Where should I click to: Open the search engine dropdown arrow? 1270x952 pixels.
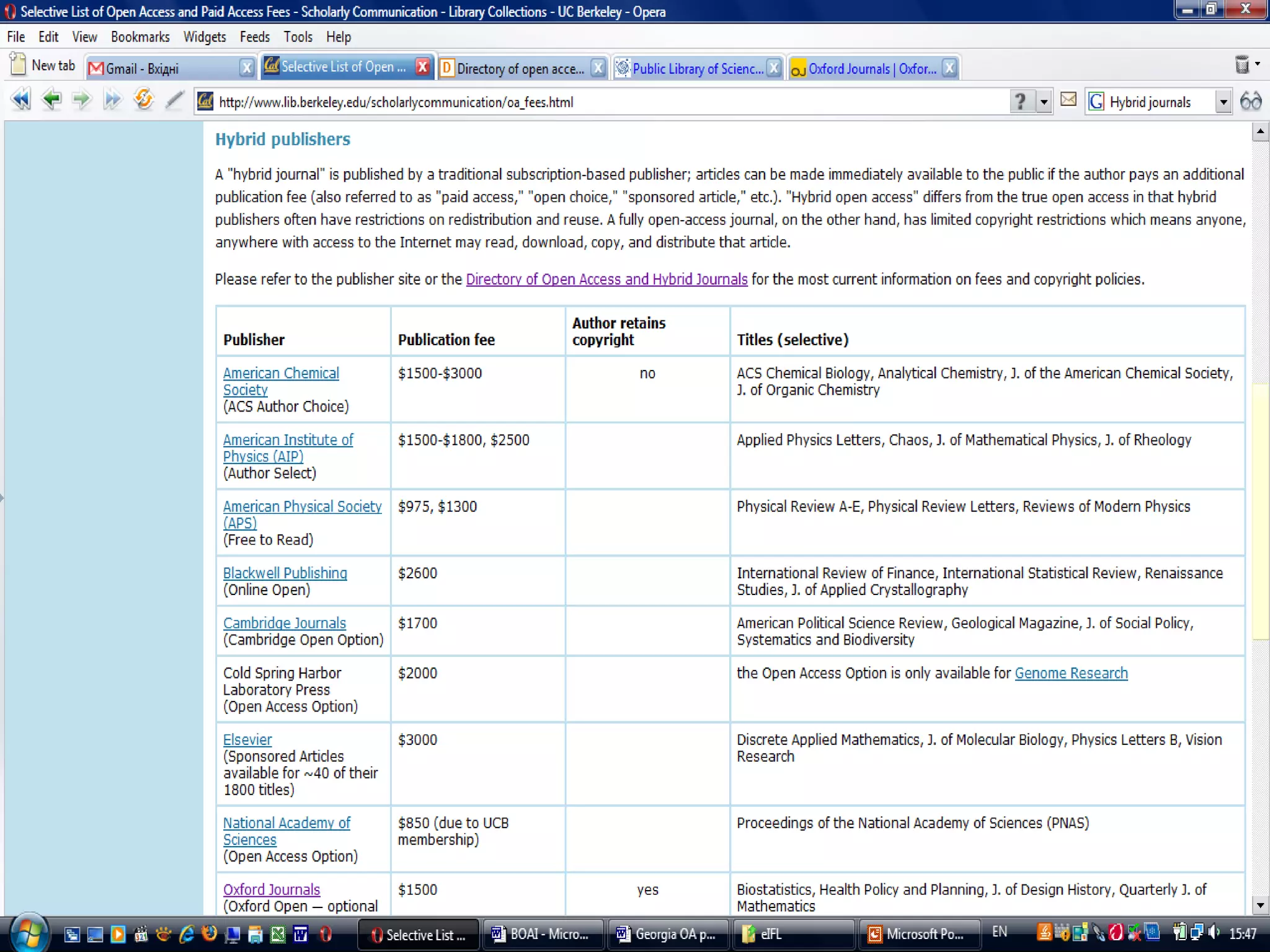pyautogui.click(x=1223, y=102)
